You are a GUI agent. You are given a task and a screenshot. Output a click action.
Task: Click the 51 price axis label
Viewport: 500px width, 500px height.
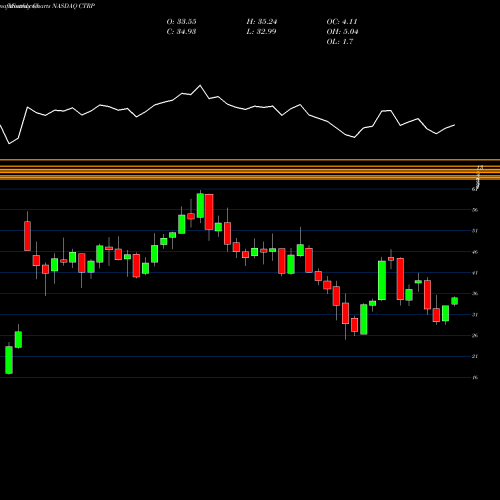coord(475,231)
